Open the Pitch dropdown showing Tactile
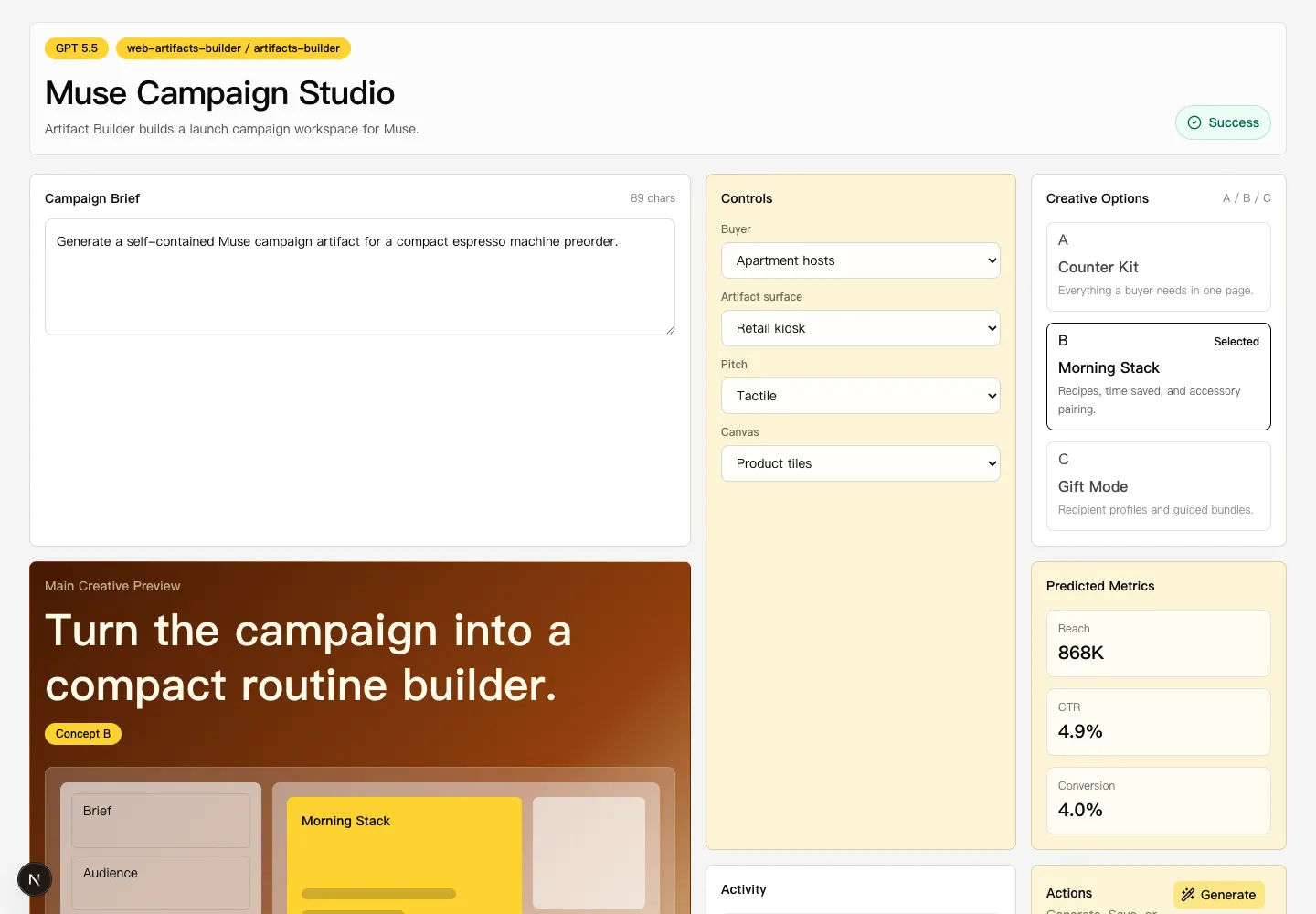The height and width of the screenshot is (914, 1316). tap(861, 396)
